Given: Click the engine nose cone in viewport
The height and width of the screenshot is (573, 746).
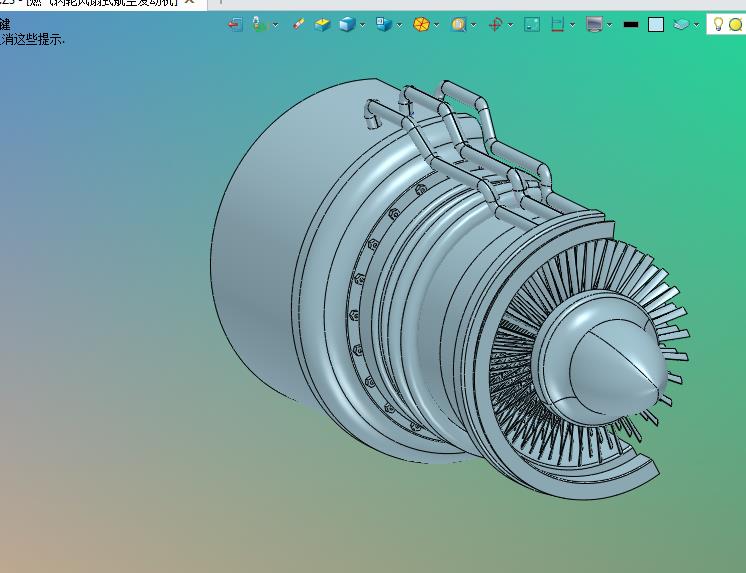Looking at the screenshot, I should tap(617, 365).
